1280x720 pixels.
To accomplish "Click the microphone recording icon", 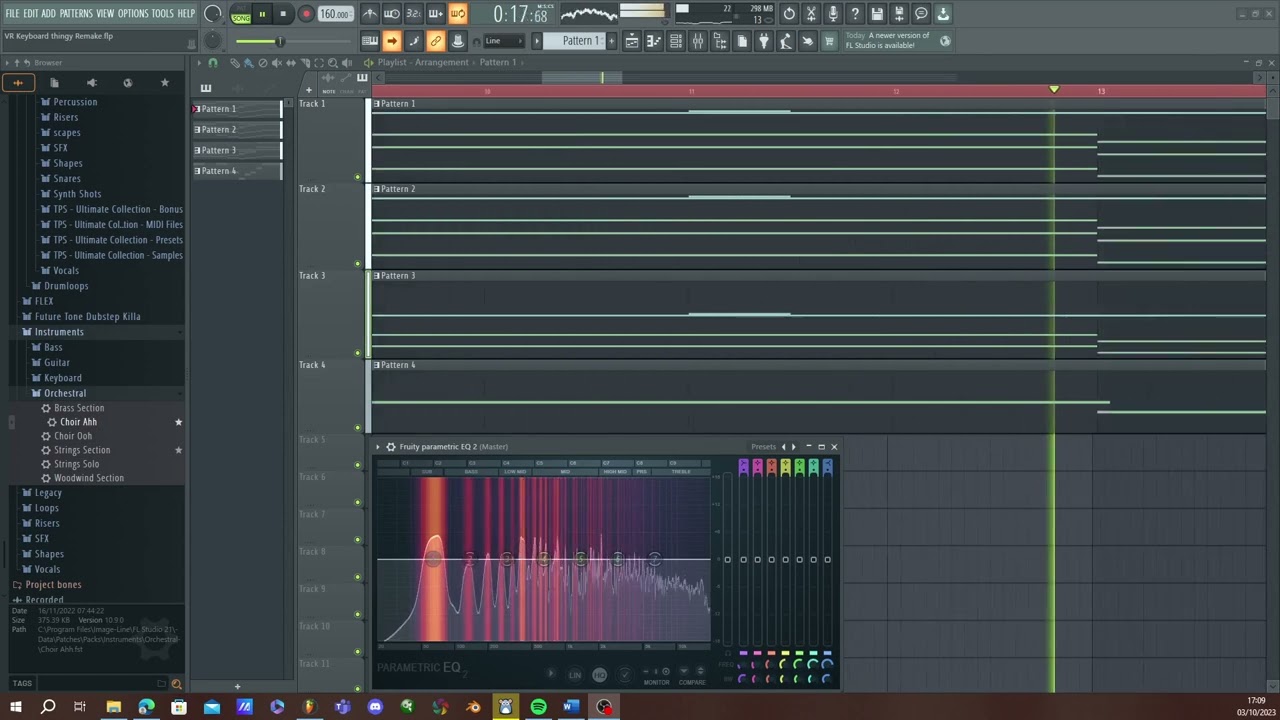I will [833, 14].
